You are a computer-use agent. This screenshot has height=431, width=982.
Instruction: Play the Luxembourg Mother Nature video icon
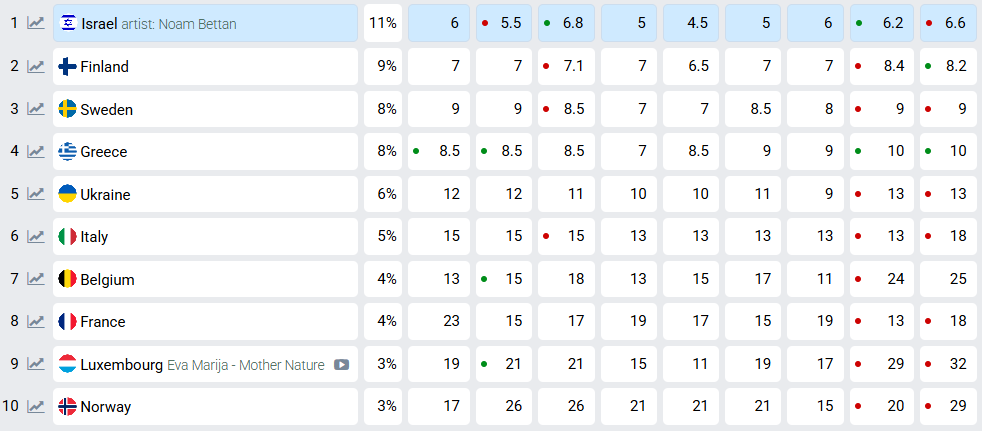(x=342, y=365)
